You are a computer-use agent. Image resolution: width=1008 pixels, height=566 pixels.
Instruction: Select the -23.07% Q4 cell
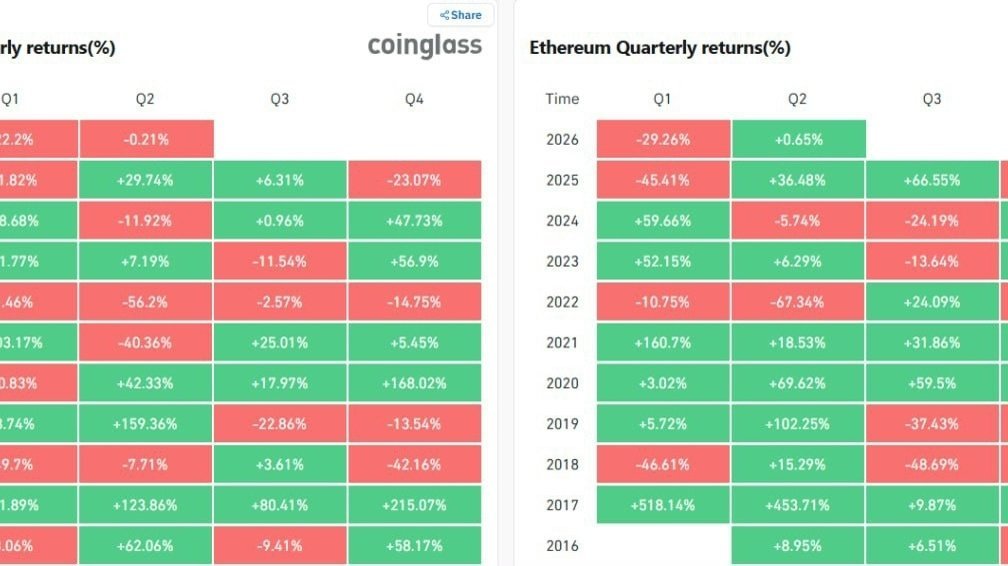(x=414, y=181)
